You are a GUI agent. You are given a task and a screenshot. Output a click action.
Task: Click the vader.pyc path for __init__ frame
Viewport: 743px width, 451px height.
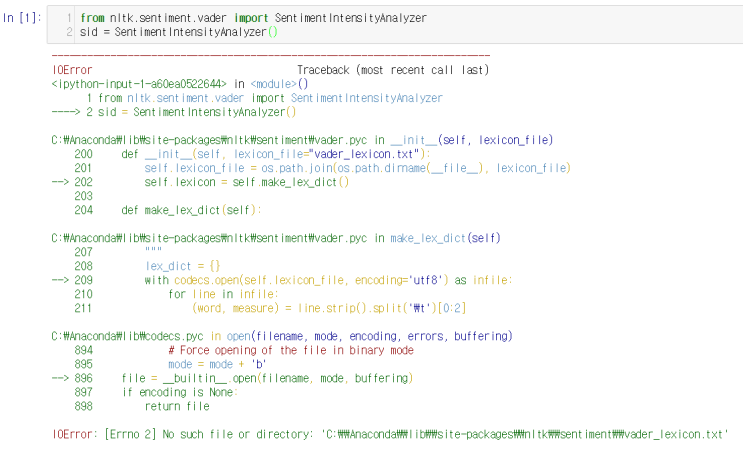(302, 140)
